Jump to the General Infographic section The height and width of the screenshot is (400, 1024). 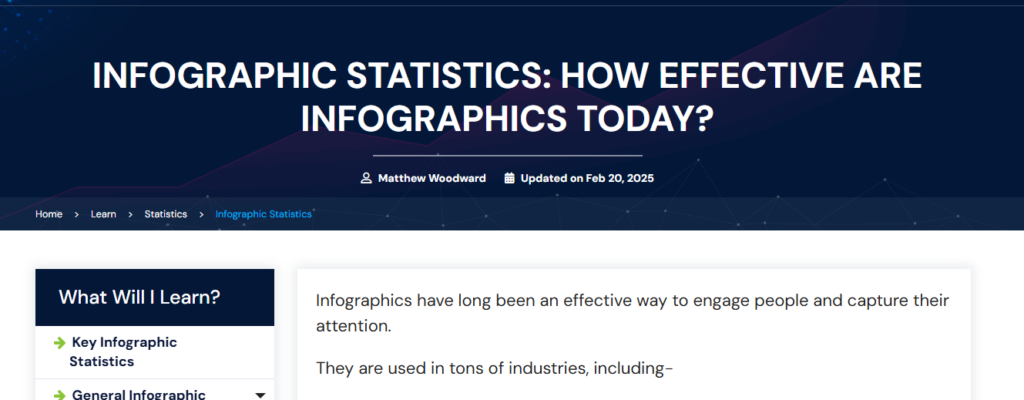tap(138, 395)
